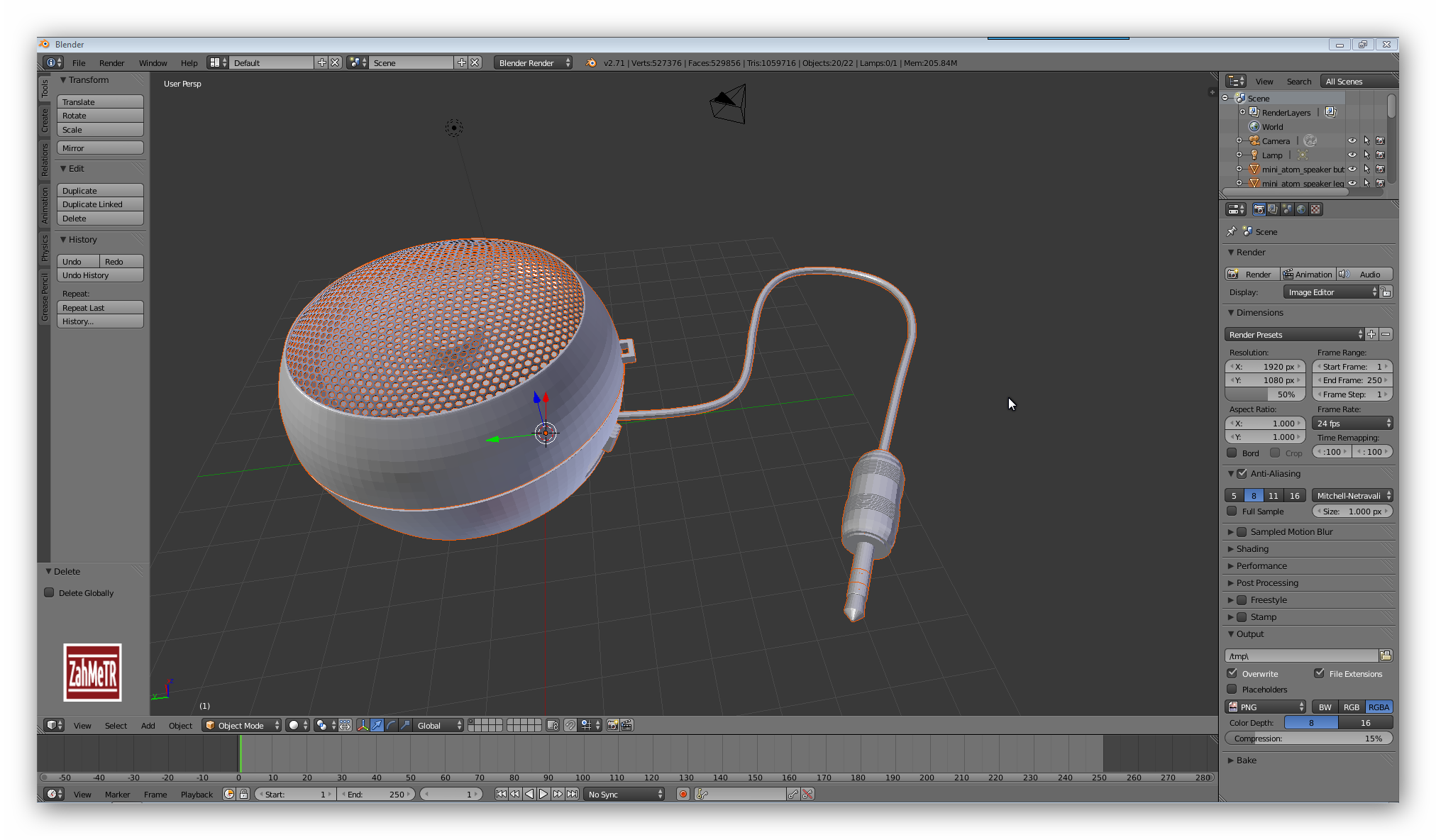The height and width of the screenshot is (840, 1436).
Task: Open the Texture properties tab icon
Action: [1316, 209]
